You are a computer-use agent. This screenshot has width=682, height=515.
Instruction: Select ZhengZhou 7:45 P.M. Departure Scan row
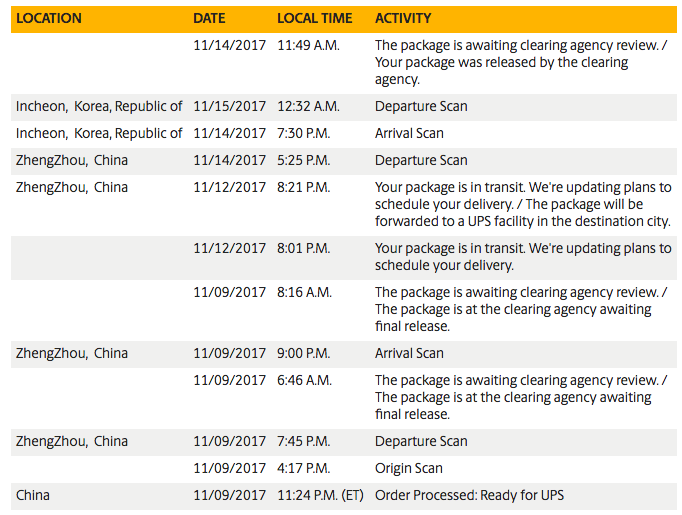pos(344,442)
